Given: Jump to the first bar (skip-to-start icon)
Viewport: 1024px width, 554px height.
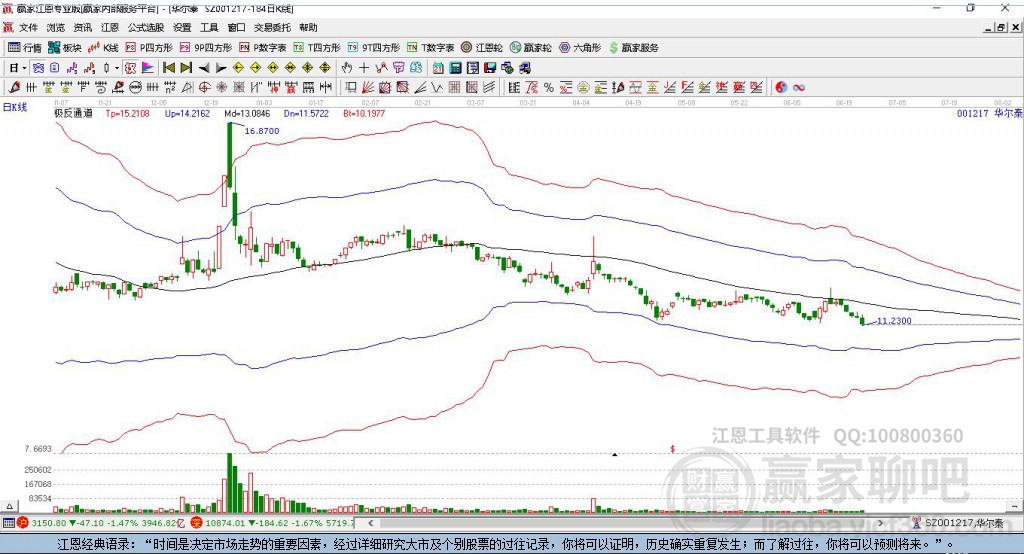Looking at the screenshot, I should (168, 68).
